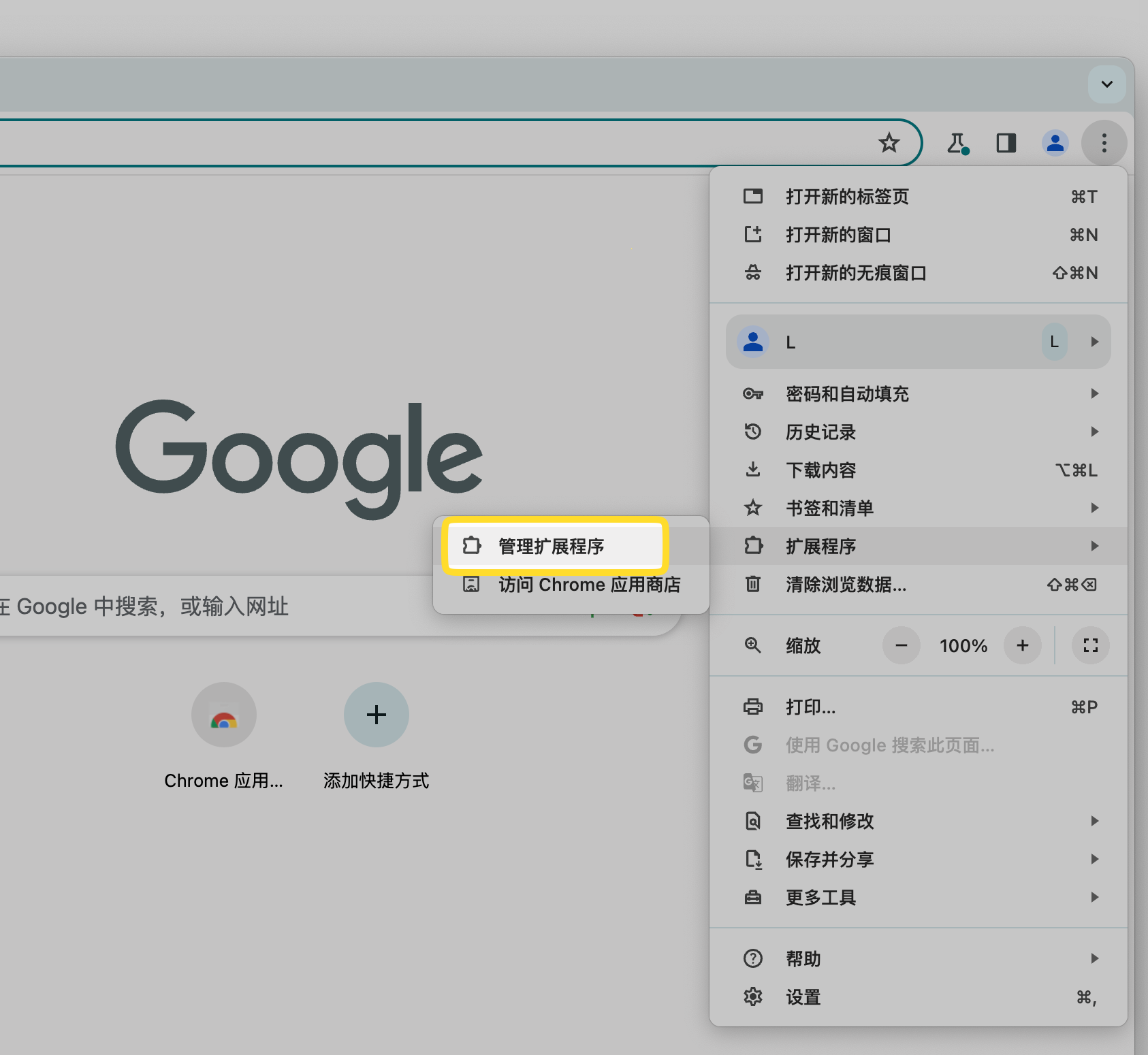This screenshot has width=1148, height=1055.
Task: Expand the L profile submenu arrow
Action: [x=1094, y=342]
